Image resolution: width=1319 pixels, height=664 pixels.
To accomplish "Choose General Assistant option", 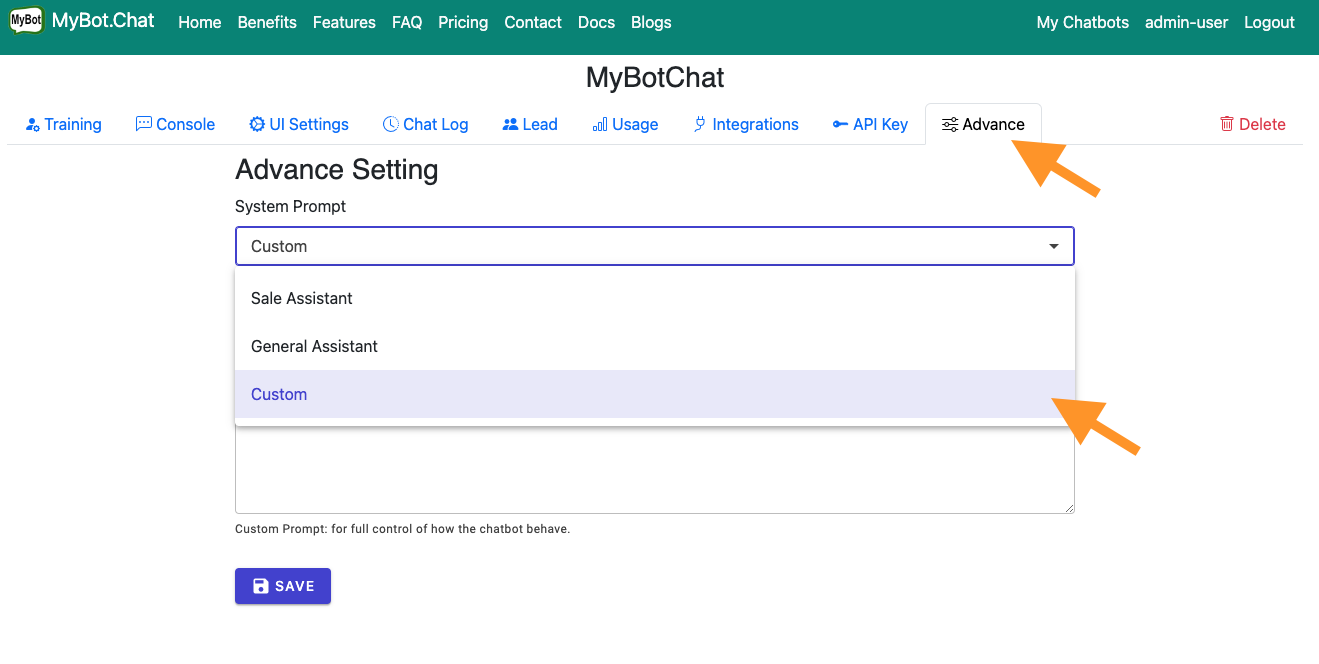I will (x=314, y=346).
